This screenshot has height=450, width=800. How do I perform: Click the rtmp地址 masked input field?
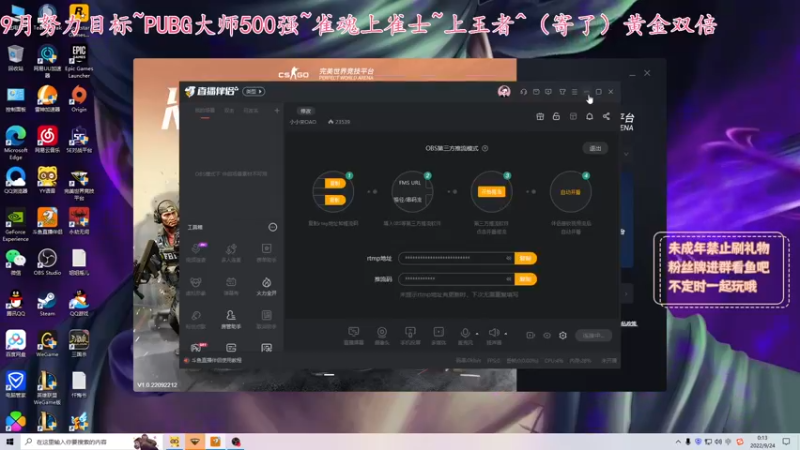(x=456, y=258)
